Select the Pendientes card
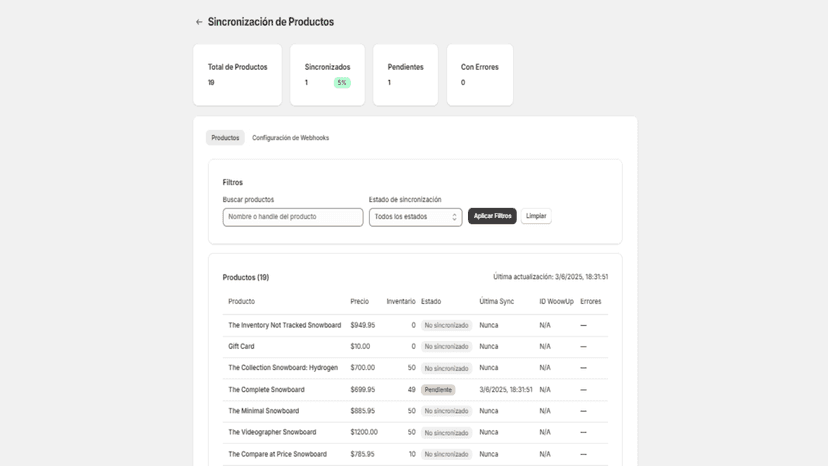Screen dimensions: 828x466 pos(406,75)
